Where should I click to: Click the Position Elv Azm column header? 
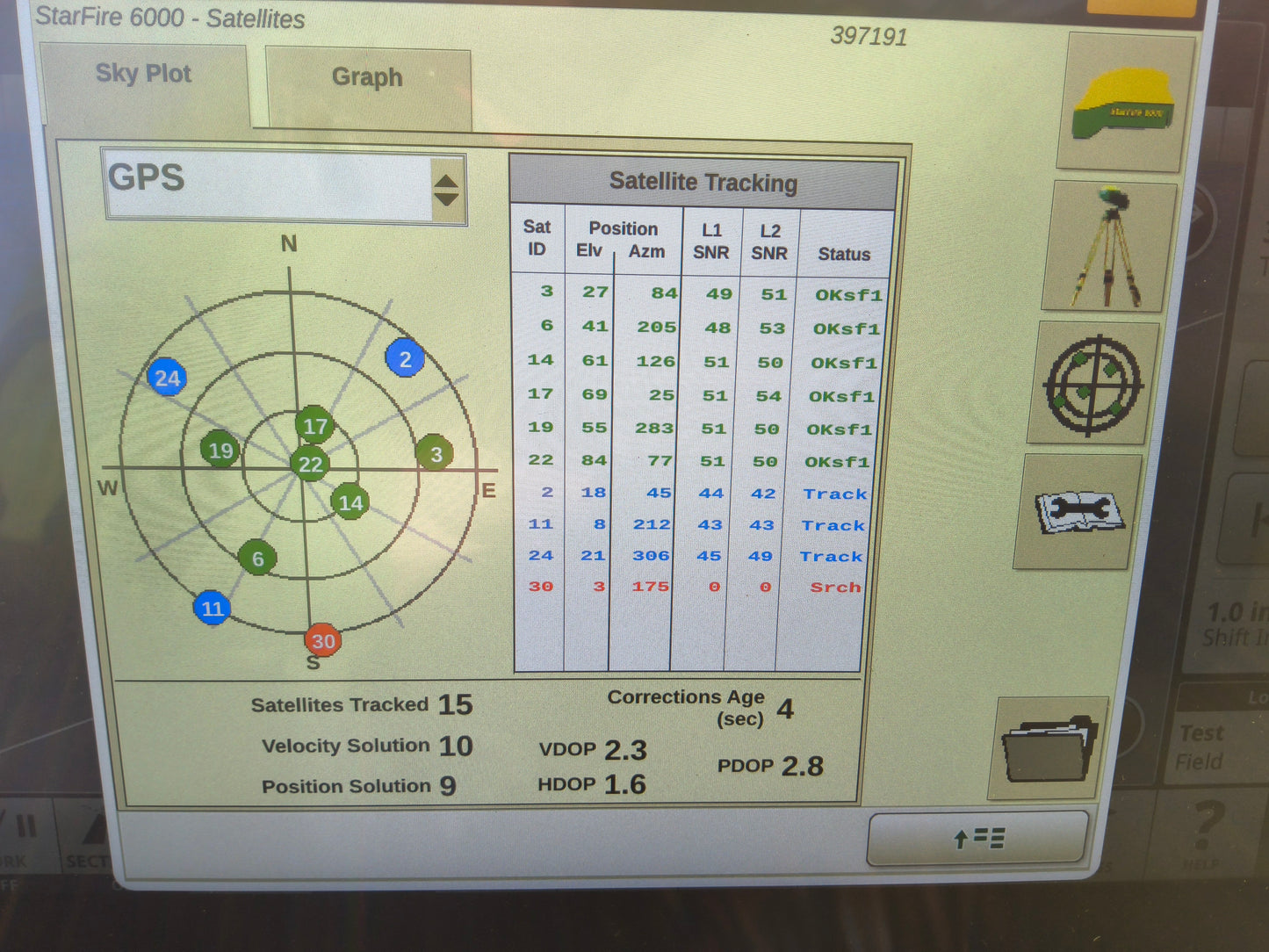point(622,239)
